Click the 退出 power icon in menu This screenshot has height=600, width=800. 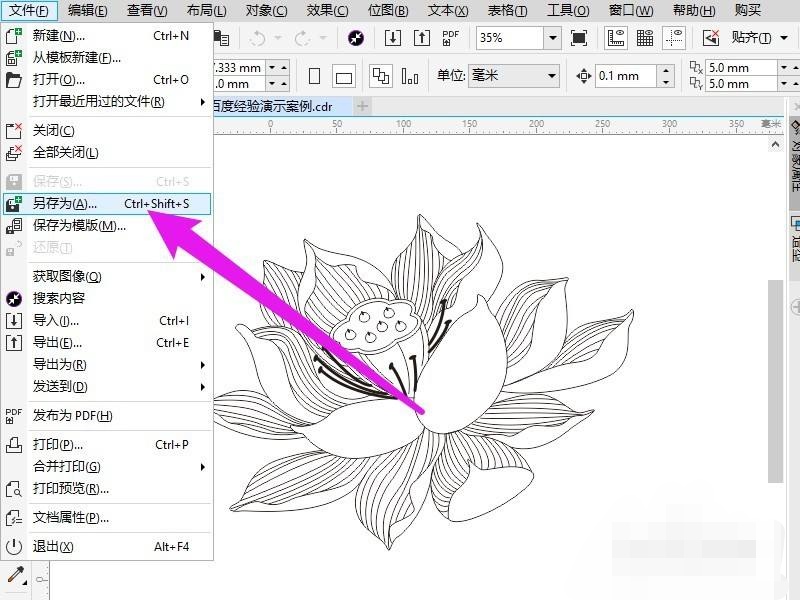click(x=14, y=547)
